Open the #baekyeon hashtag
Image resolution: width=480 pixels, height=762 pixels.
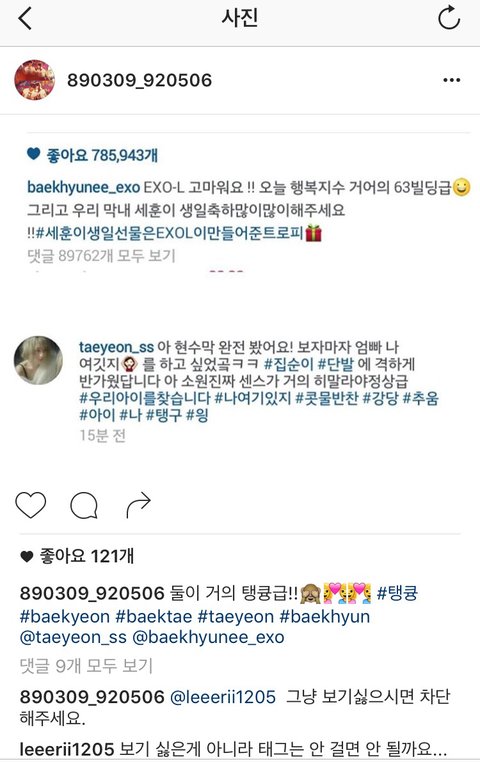(x=65, y=616)
